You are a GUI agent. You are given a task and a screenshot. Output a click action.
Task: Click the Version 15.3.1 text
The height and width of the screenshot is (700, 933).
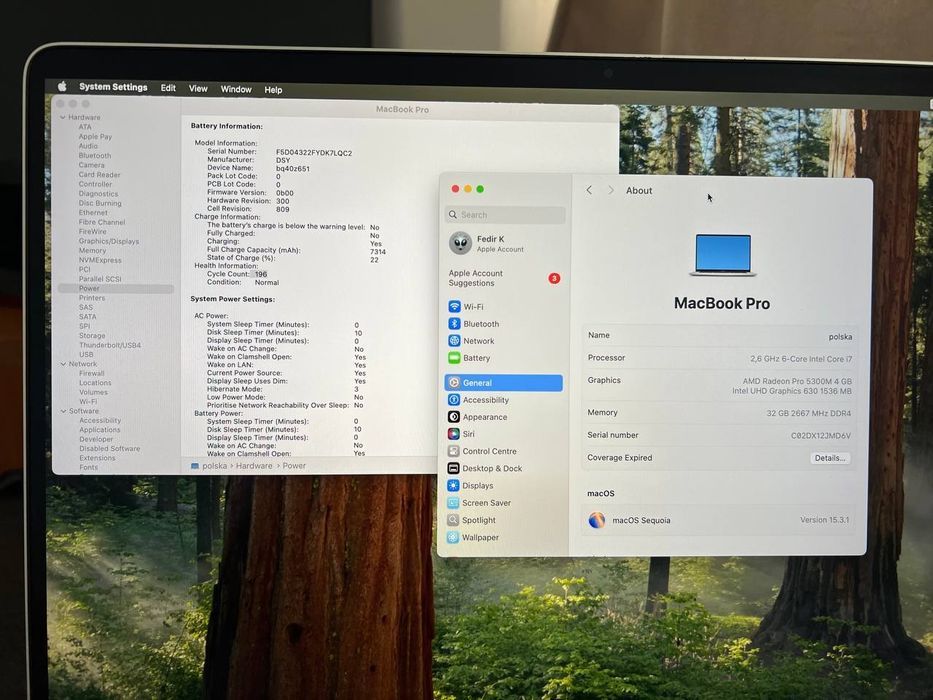825,520
